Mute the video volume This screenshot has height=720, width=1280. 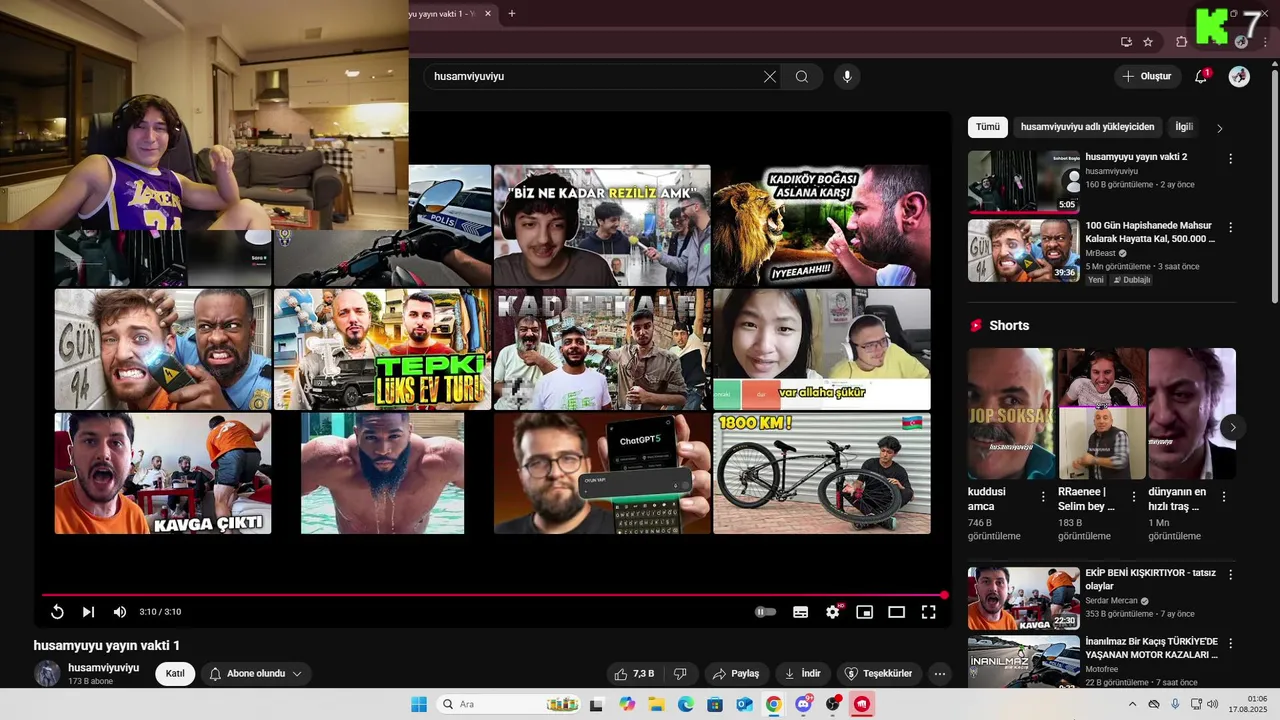click(119, 612)
